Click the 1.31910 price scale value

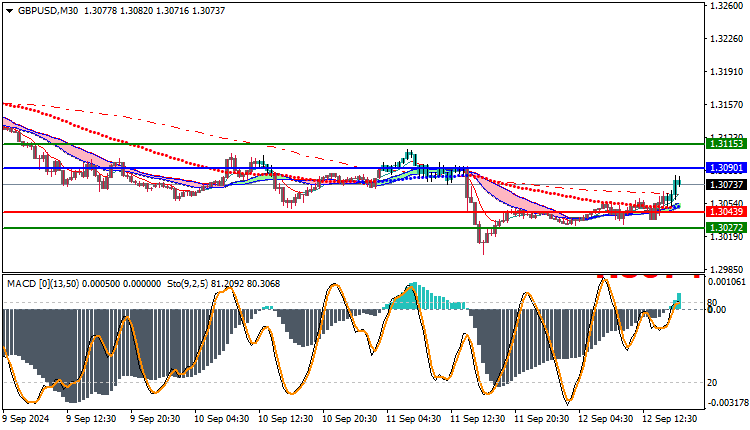click(727, 72)
